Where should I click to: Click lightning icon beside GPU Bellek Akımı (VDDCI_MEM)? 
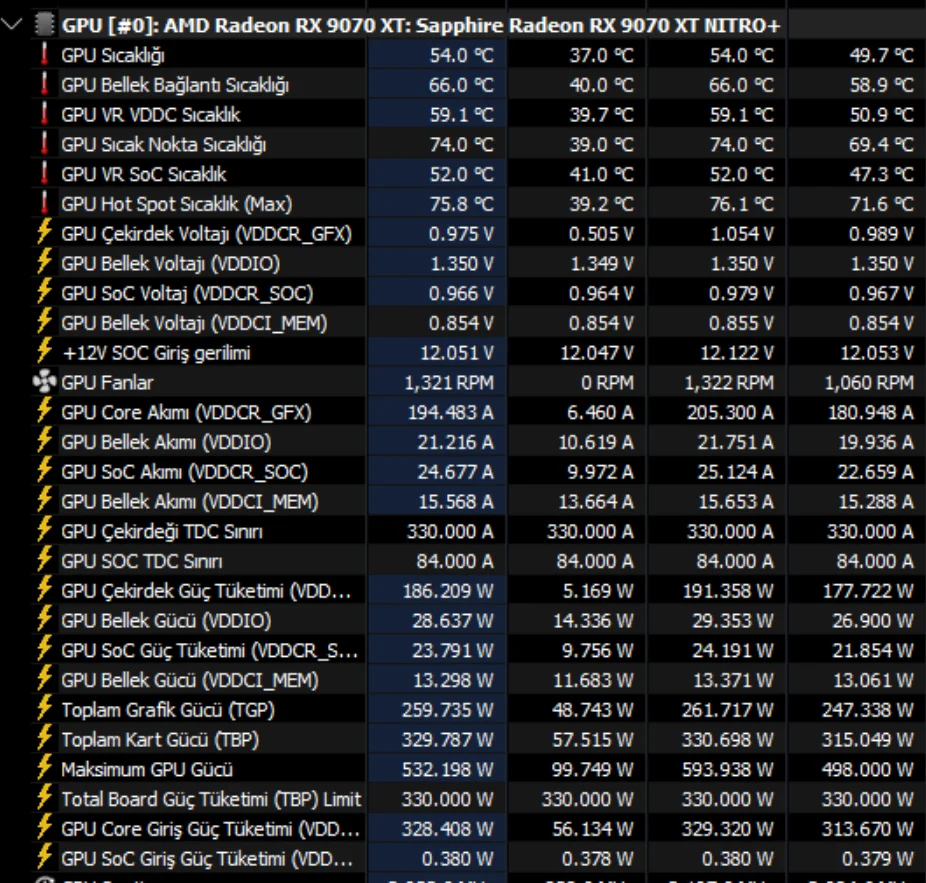click(44, 500)
